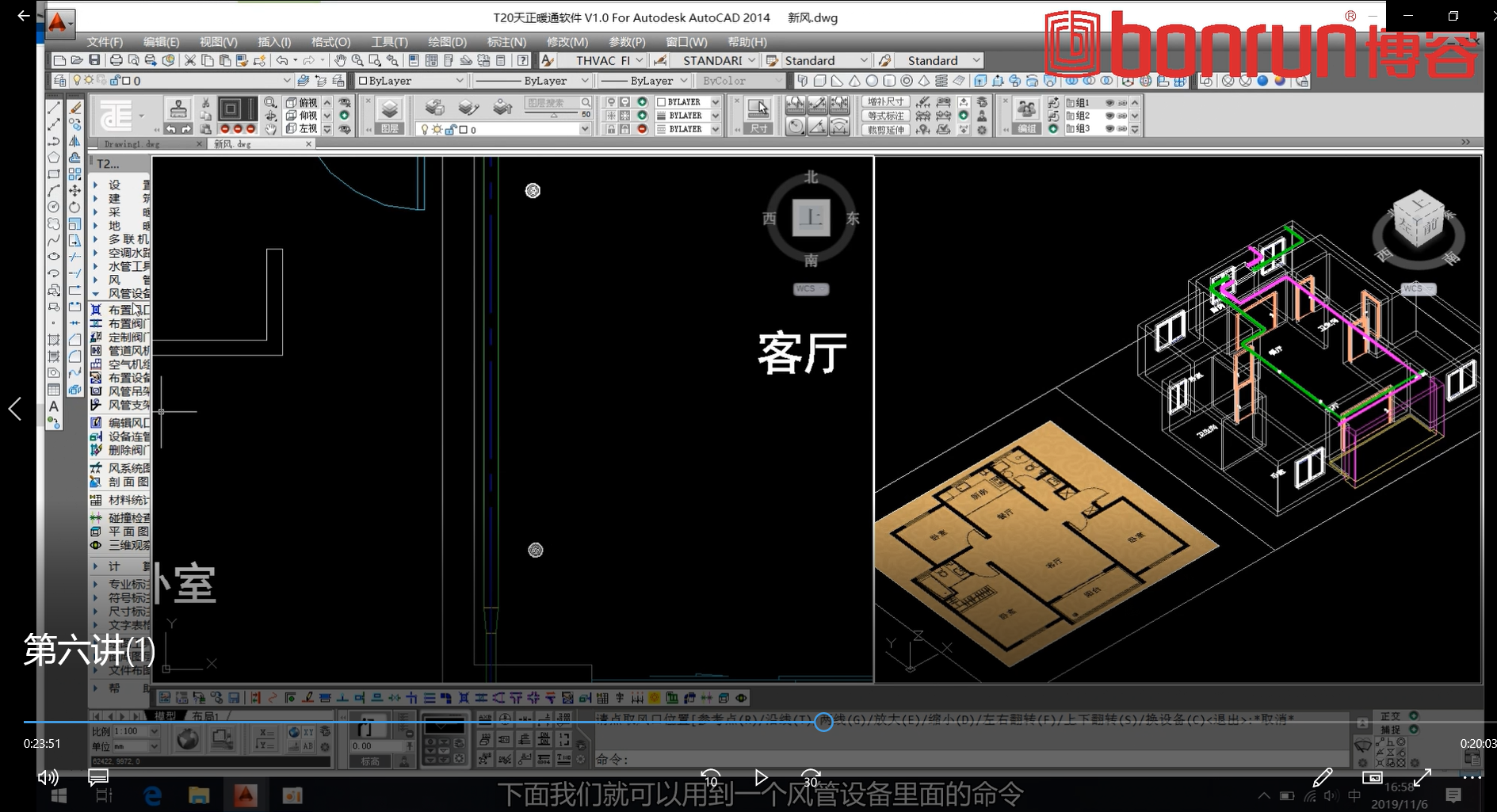Click the Cut scissors icon in toolbar
Screen dimensions: 1497x812
point(190,60)
